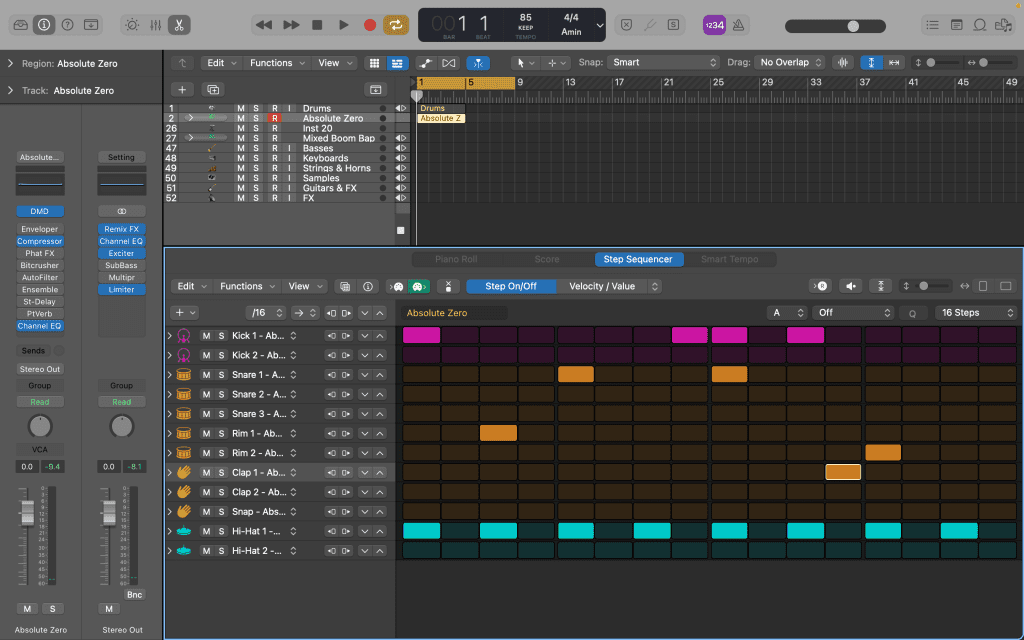Adjust the master volume slider
Screen dimensions: 1024x640
835,26
